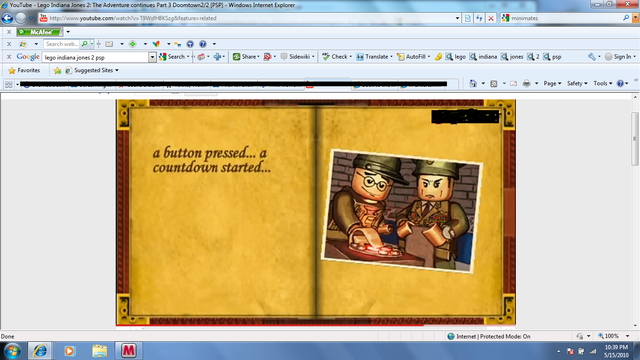640x360 pixels.
Task: Click the Feeds icon in command bar
Action: pos(493,83)
